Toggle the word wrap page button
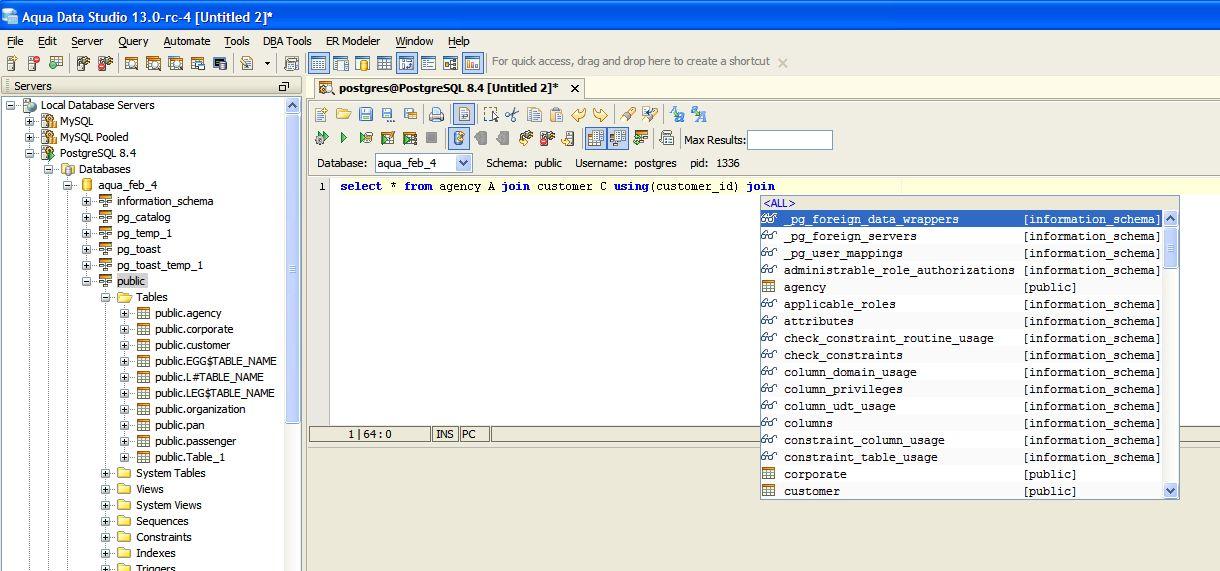The height and width of the screenshot is (571, 1220). tap(463, 114)
